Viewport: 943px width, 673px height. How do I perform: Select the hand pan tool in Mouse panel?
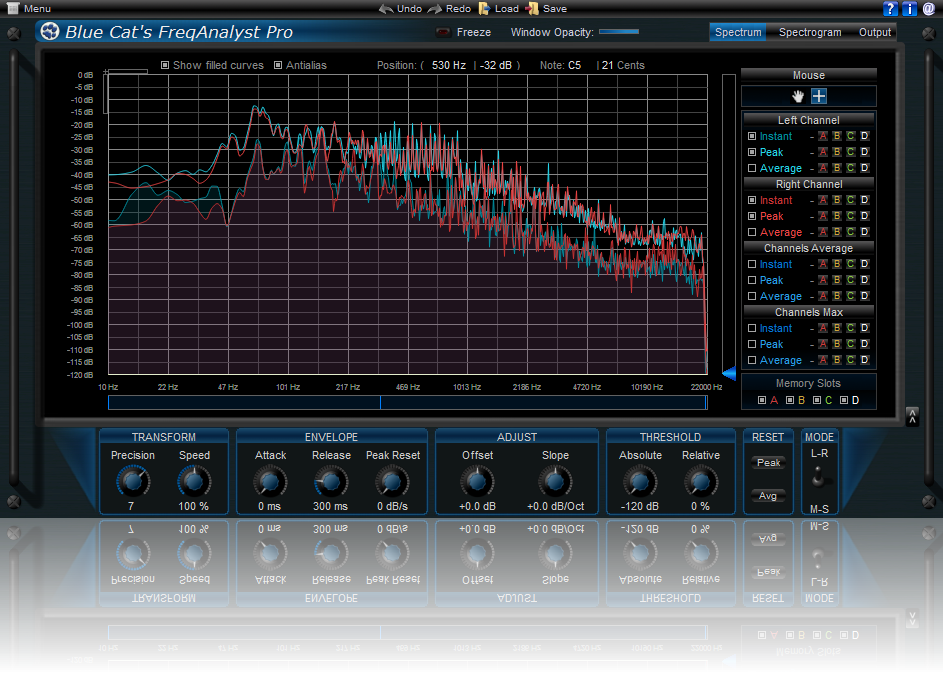[798, 96]
